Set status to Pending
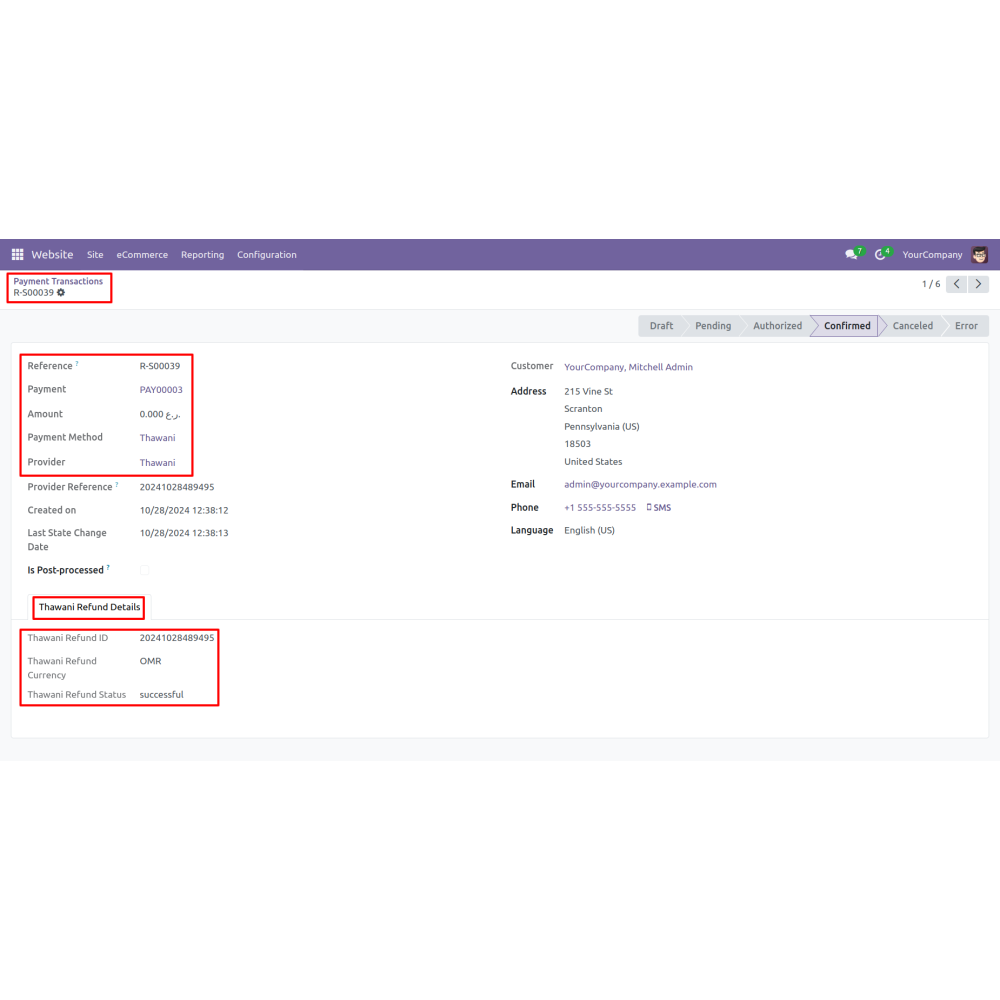 (713, 326)
